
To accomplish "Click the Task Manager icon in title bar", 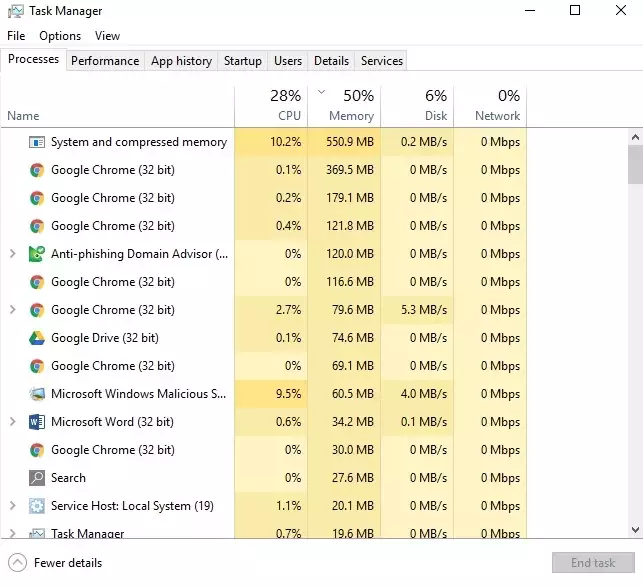I will (14, 11).
